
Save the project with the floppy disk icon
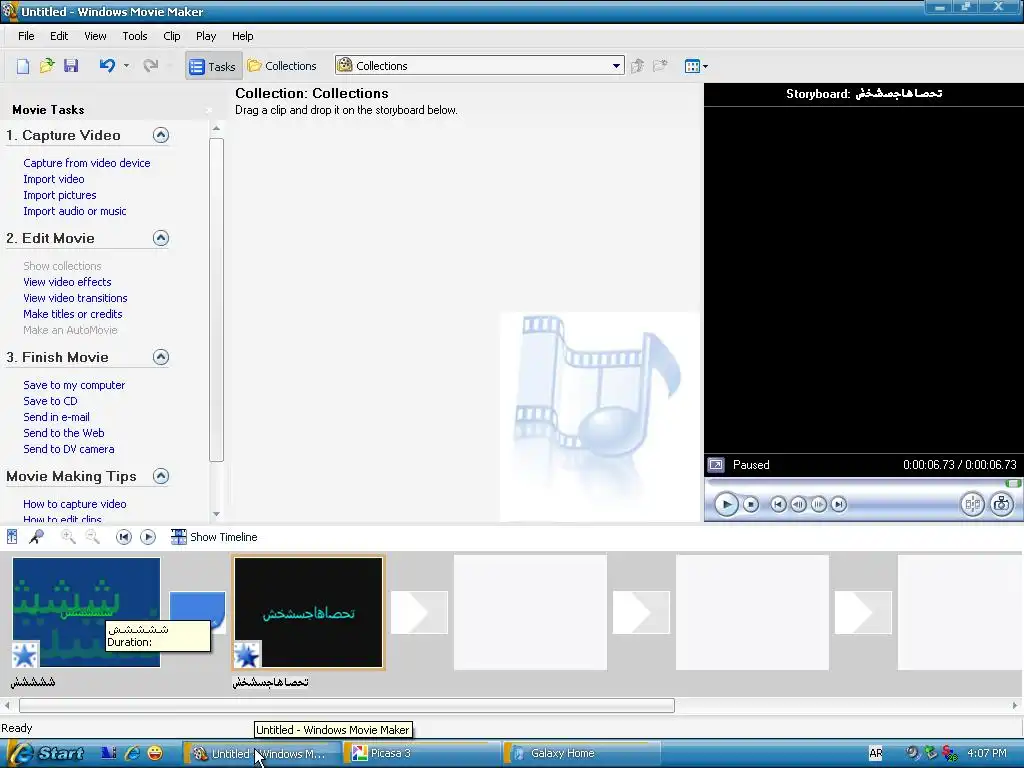pos(71,66)
